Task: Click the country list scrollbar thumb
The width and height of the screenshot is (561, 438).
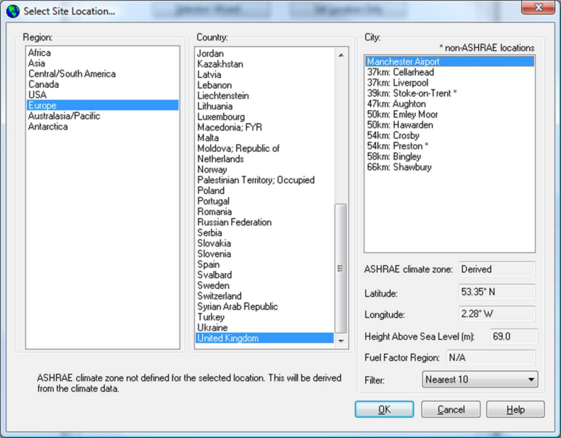Action: [341, 268]
